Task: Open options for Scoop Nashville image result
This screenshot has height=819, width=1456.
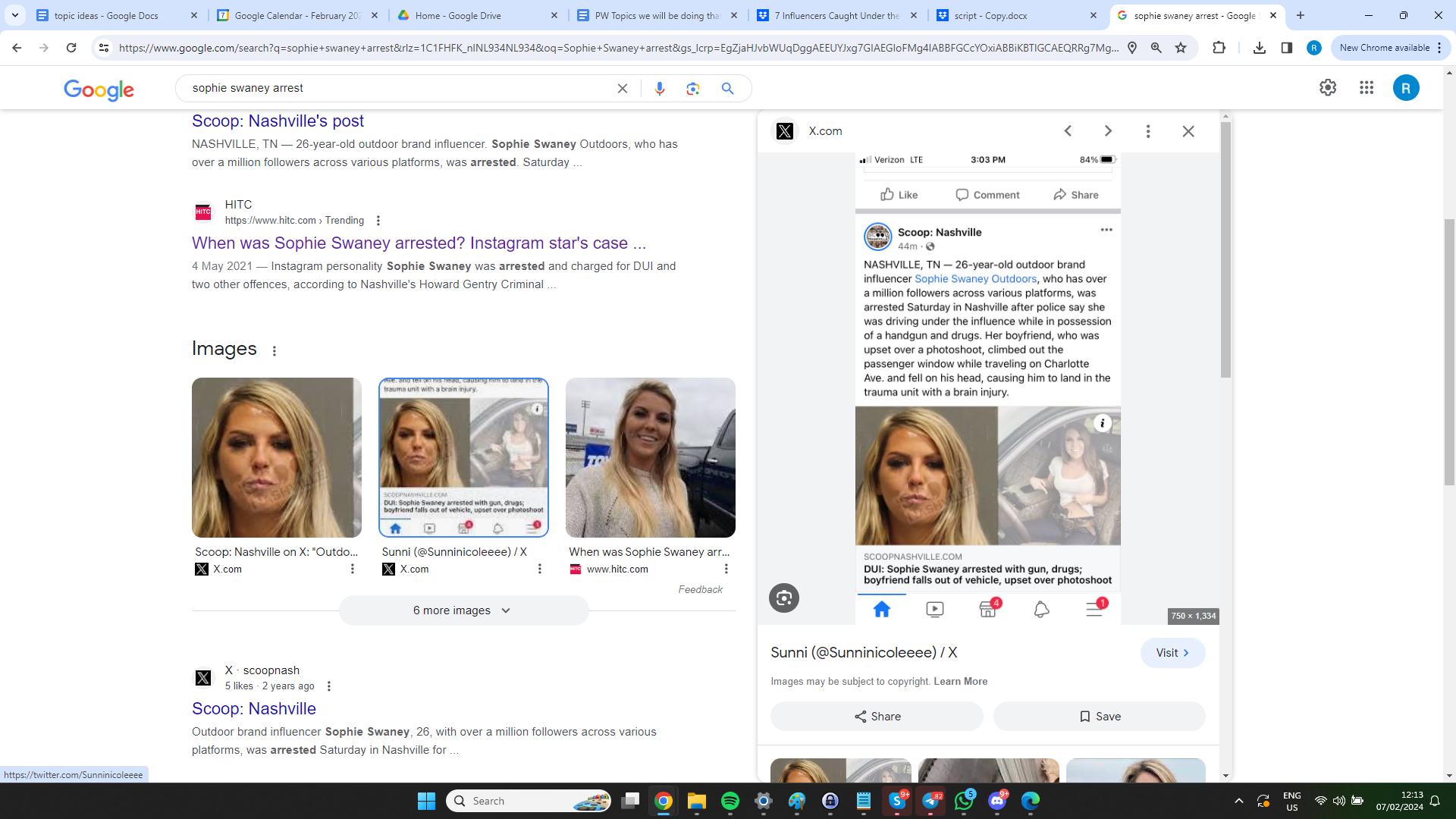Action: [353, 569]
